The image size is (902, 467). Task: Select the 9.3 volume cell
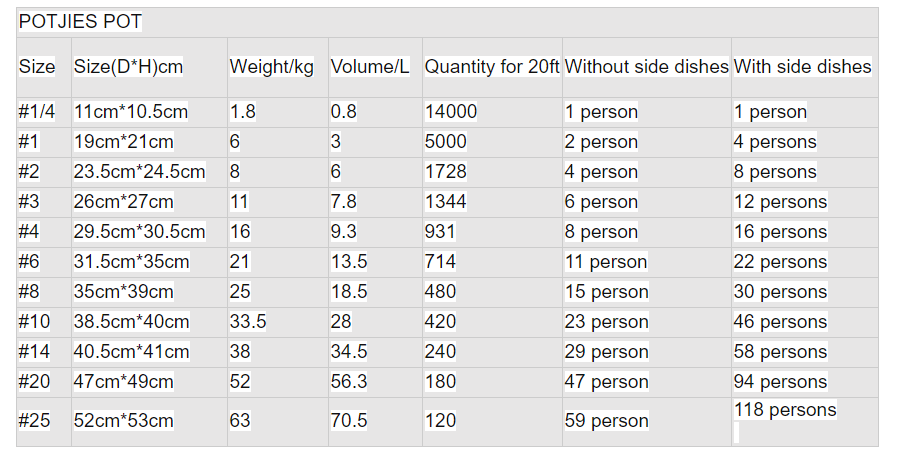[344, 232]
